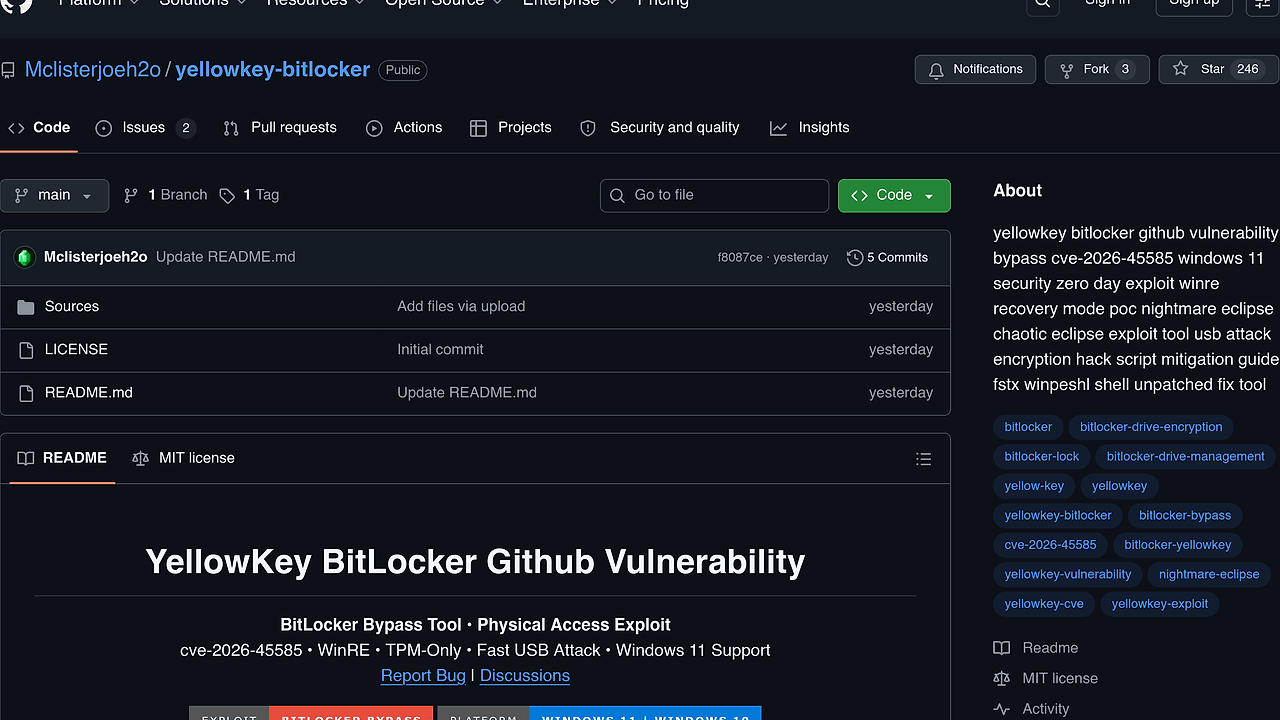Image resolution: width=1280 pixels, height=720 pixels.
Task: Select the bitlocker-drive-encryption topic tag
Action: pos(1151,427)
